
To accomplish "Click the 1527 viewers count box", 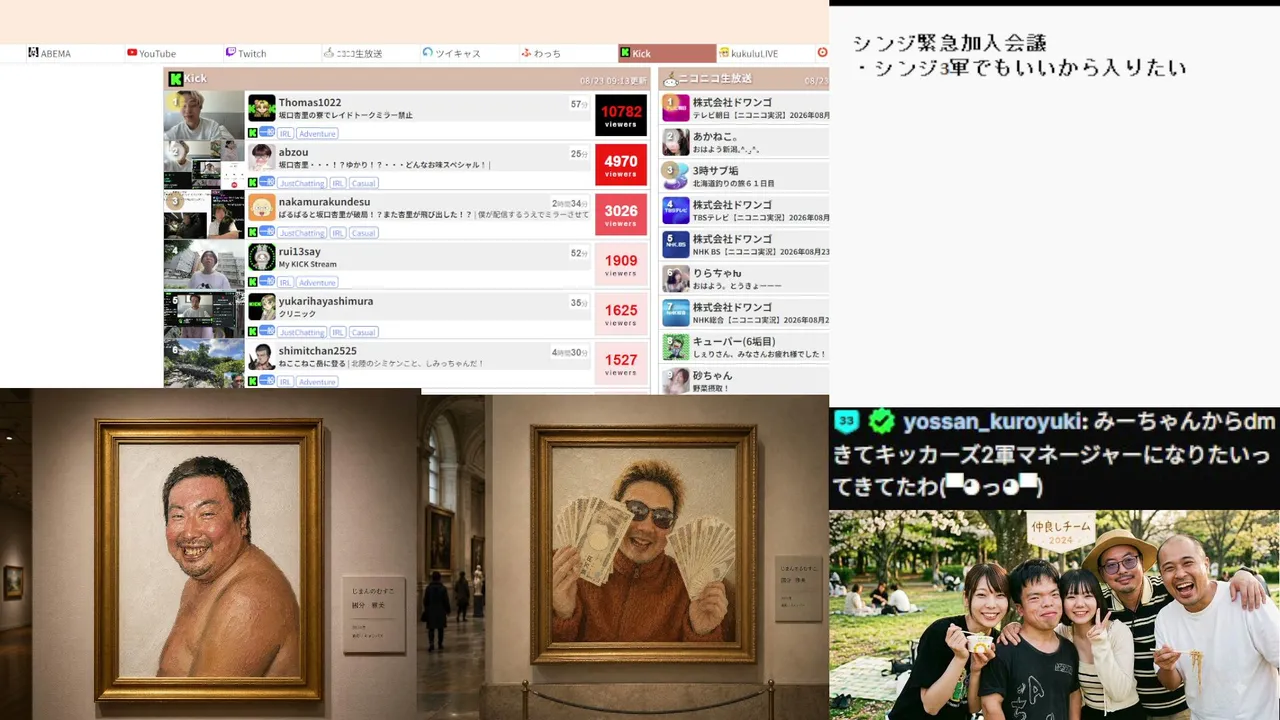I will (621, 363).
